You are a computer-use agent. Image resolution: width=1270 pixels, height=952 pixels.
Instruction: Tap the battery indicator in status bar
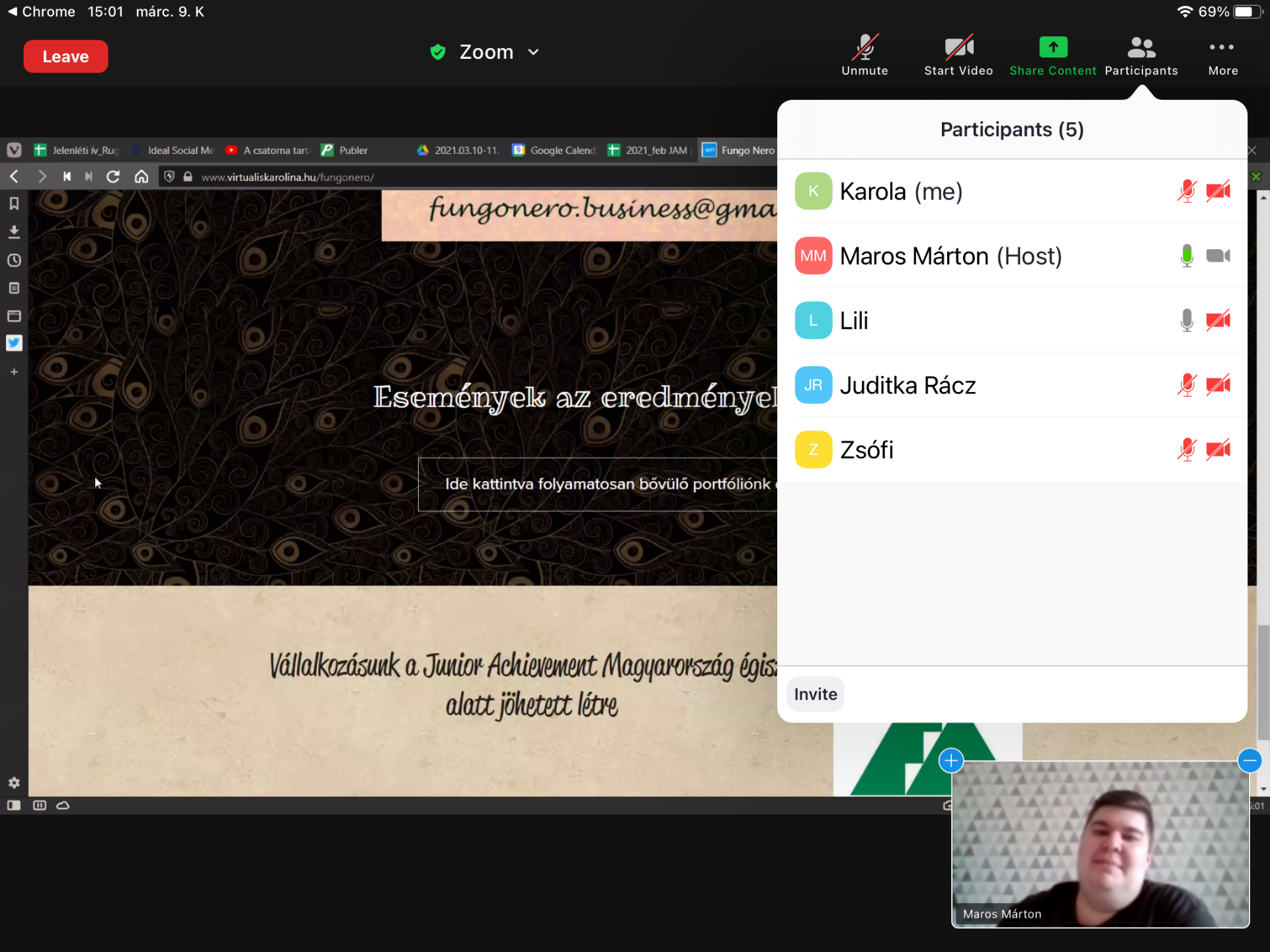click(1248, 12)
